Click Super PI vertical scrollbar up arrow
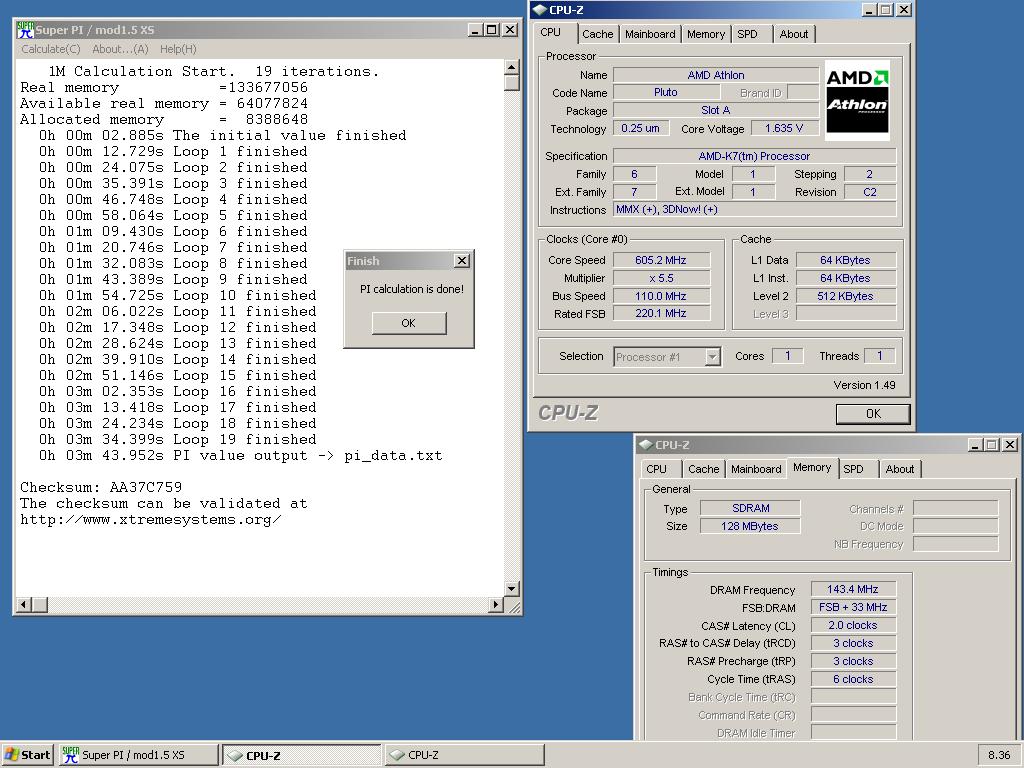Image resolution: width=1024 pixels, height=768 pixels. (x=511, y=67)
